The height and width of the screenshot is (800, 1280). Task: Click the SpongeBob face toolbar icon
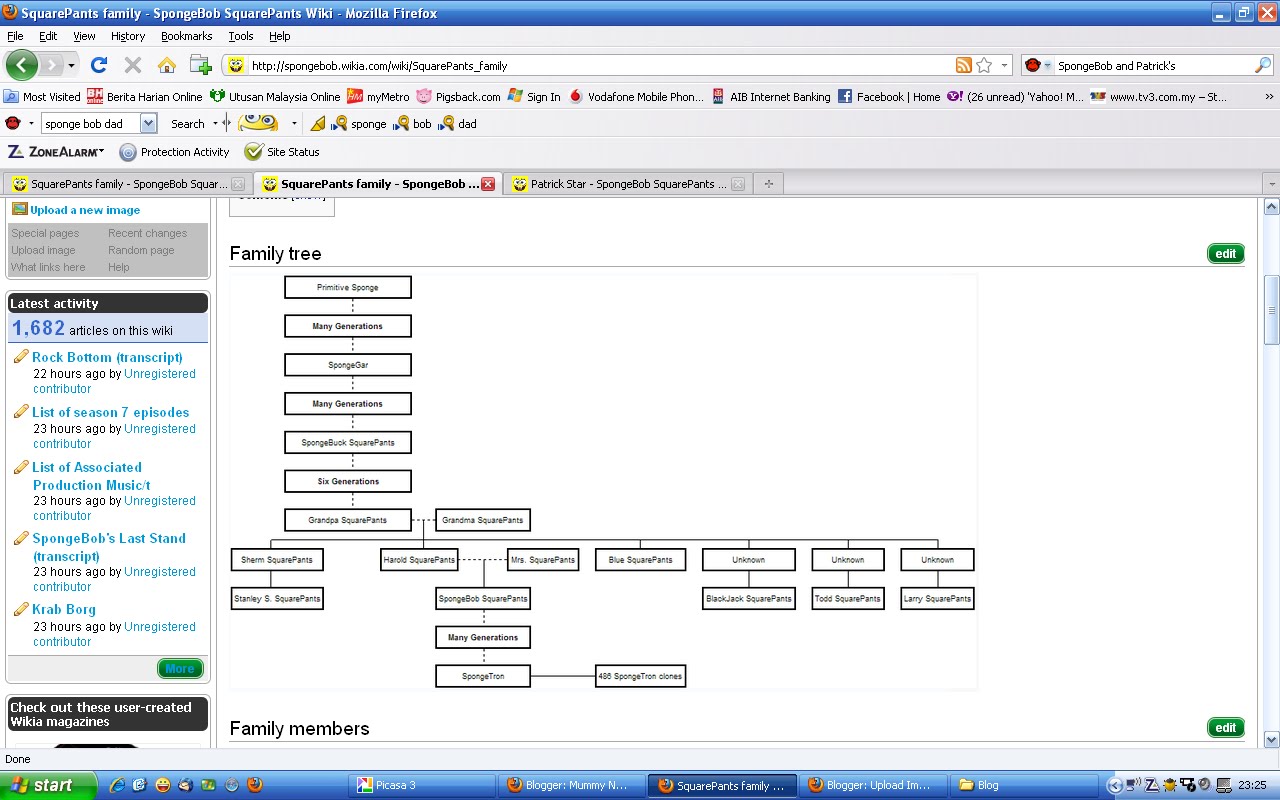(x=258, y=123)
